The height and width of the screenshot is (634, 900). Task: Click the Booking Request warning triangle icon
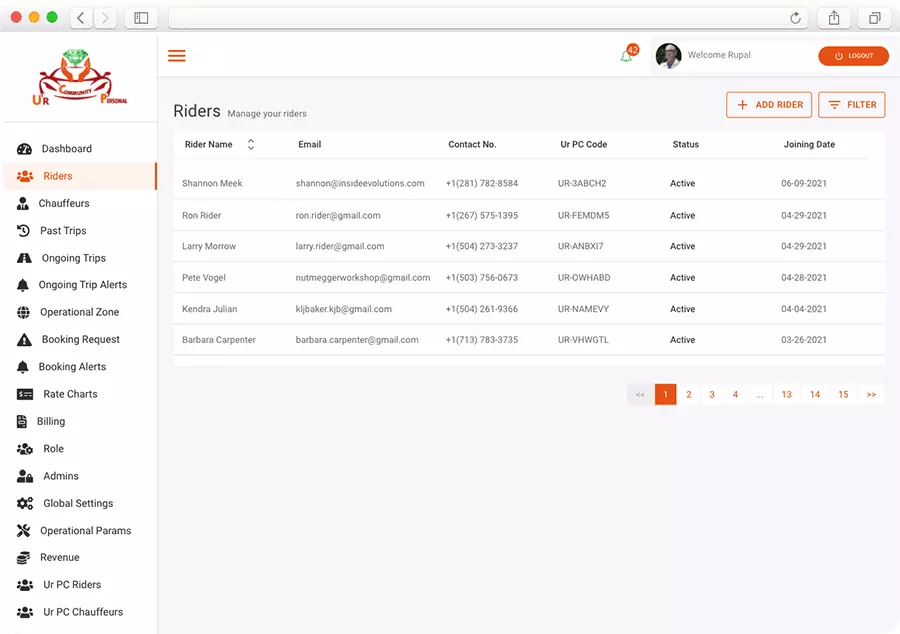click(x=24, y=340)
